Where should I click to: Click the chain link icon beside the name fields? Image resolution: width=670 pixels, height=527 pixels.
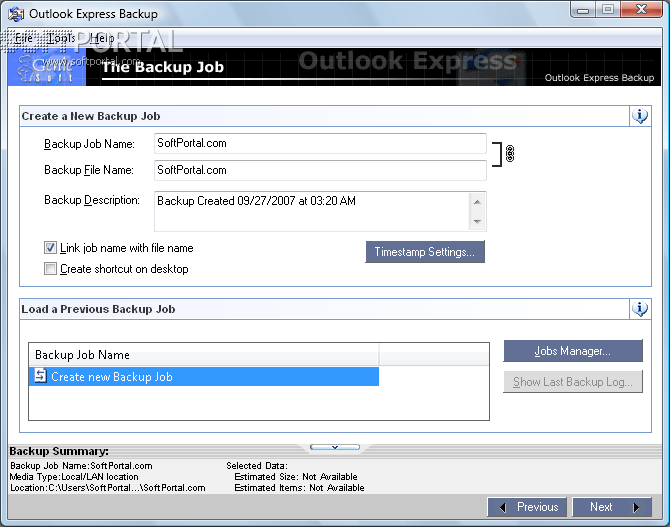point(509,153)
